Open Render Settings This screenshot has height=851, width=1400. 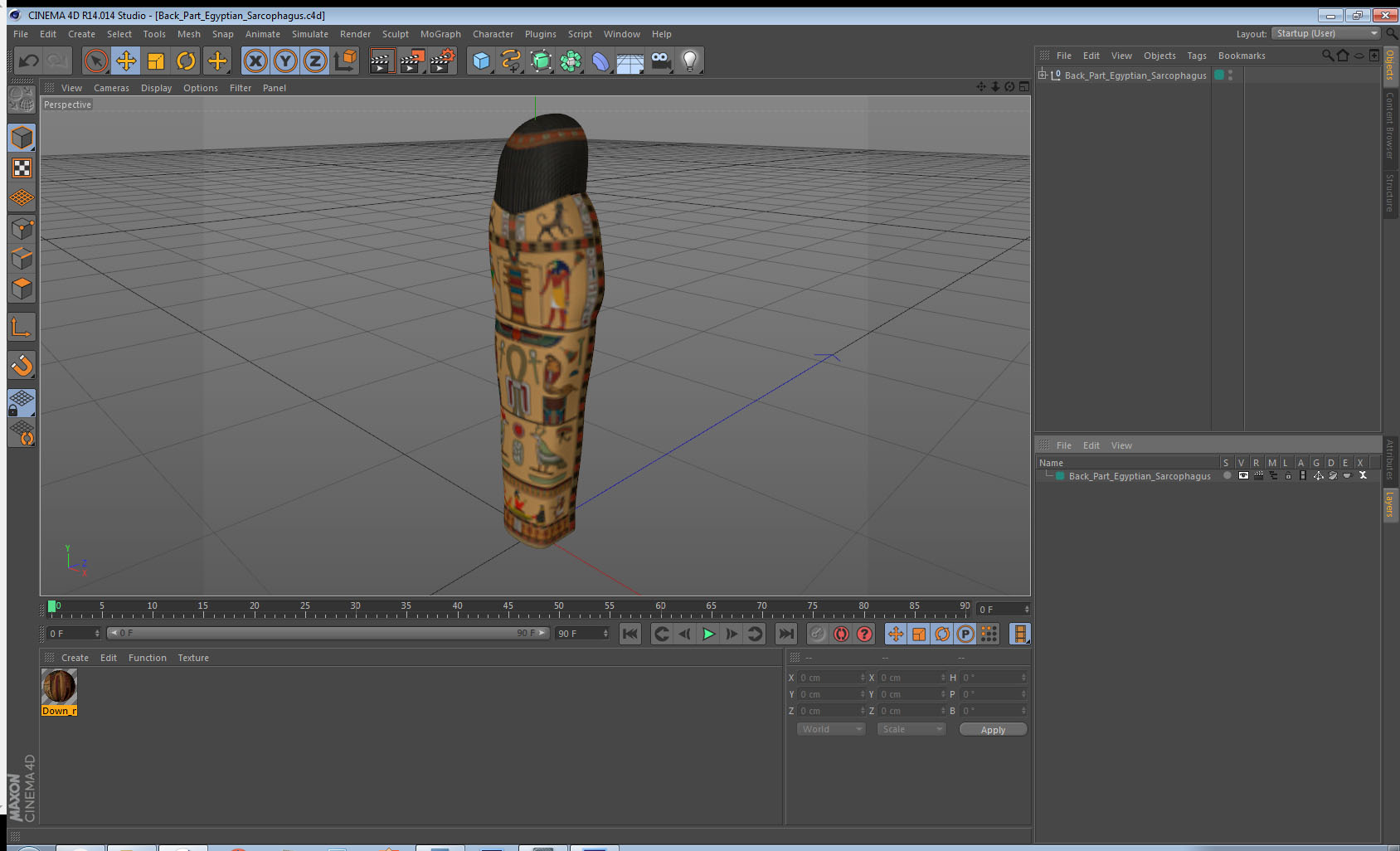443,61
